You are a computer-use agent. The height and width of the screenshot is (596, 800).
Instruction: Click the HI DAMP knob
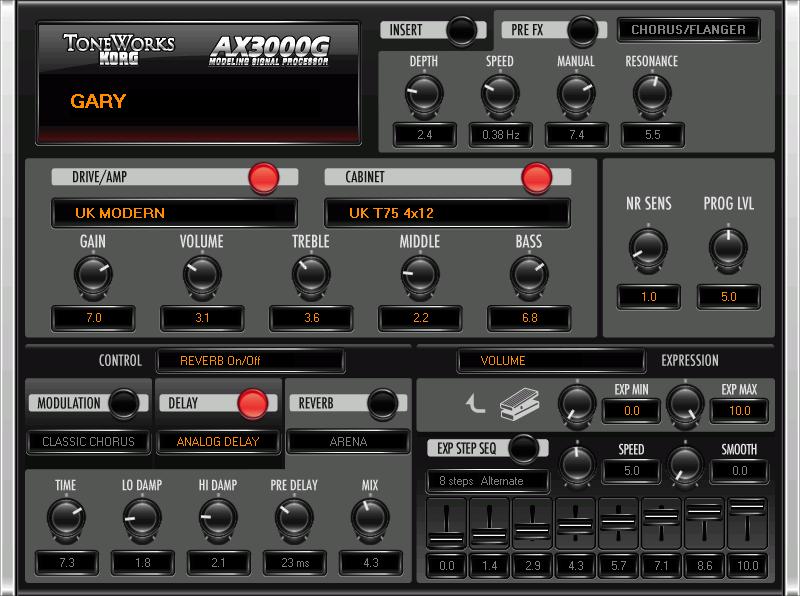(x=218, y=518)
